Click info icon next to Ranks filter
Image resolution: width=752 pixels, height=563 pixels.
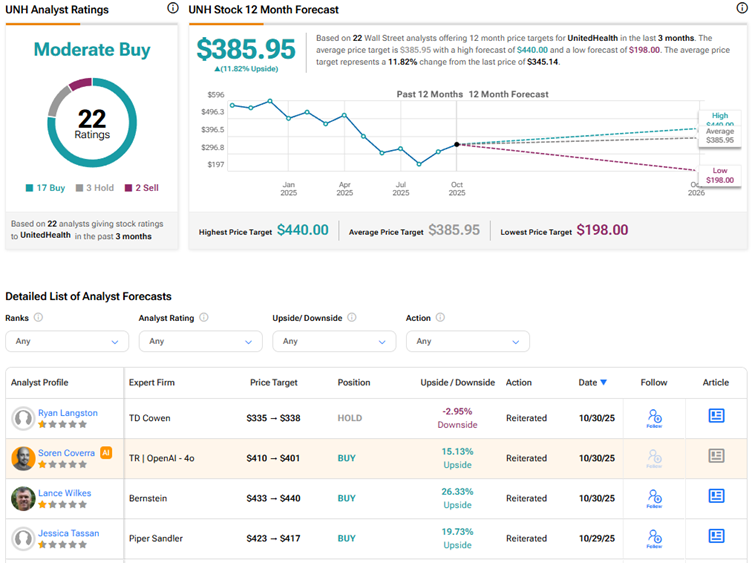(39, 318)
